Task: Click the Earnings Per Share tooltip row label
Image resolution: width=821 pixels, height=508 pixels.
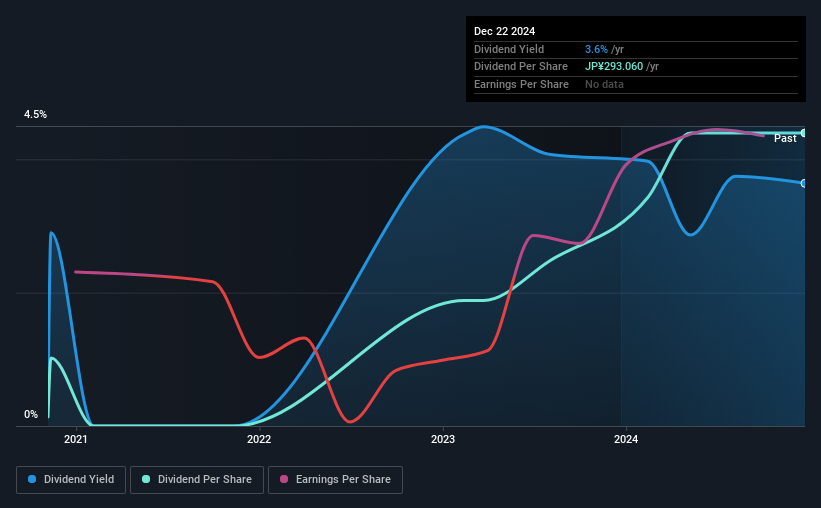Action: (521, 84)
